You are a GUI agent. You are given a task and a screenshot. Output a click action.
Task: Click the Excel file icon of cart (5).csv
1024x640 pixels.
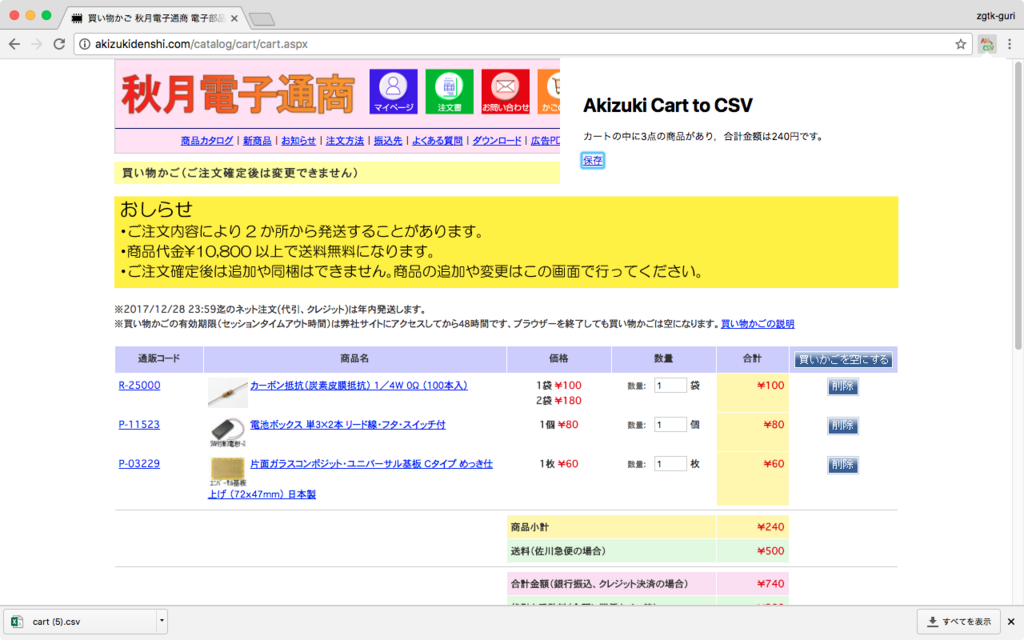click(17, 622)
